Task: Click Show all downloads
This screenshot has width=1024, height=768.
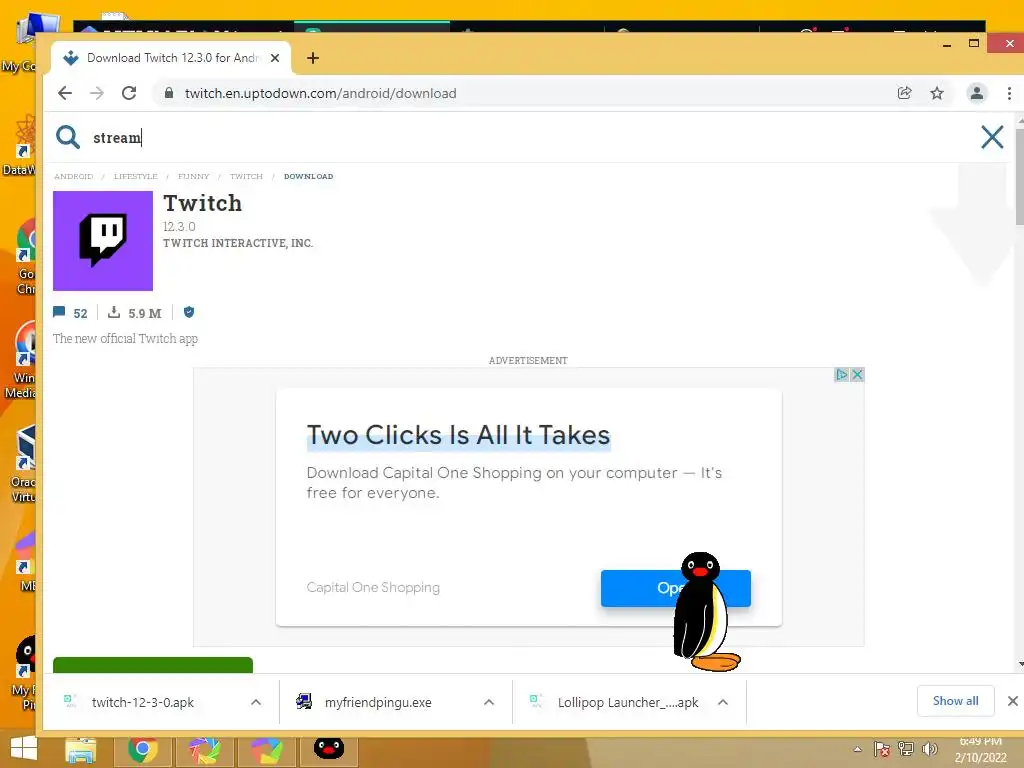Action: point(955,701)
